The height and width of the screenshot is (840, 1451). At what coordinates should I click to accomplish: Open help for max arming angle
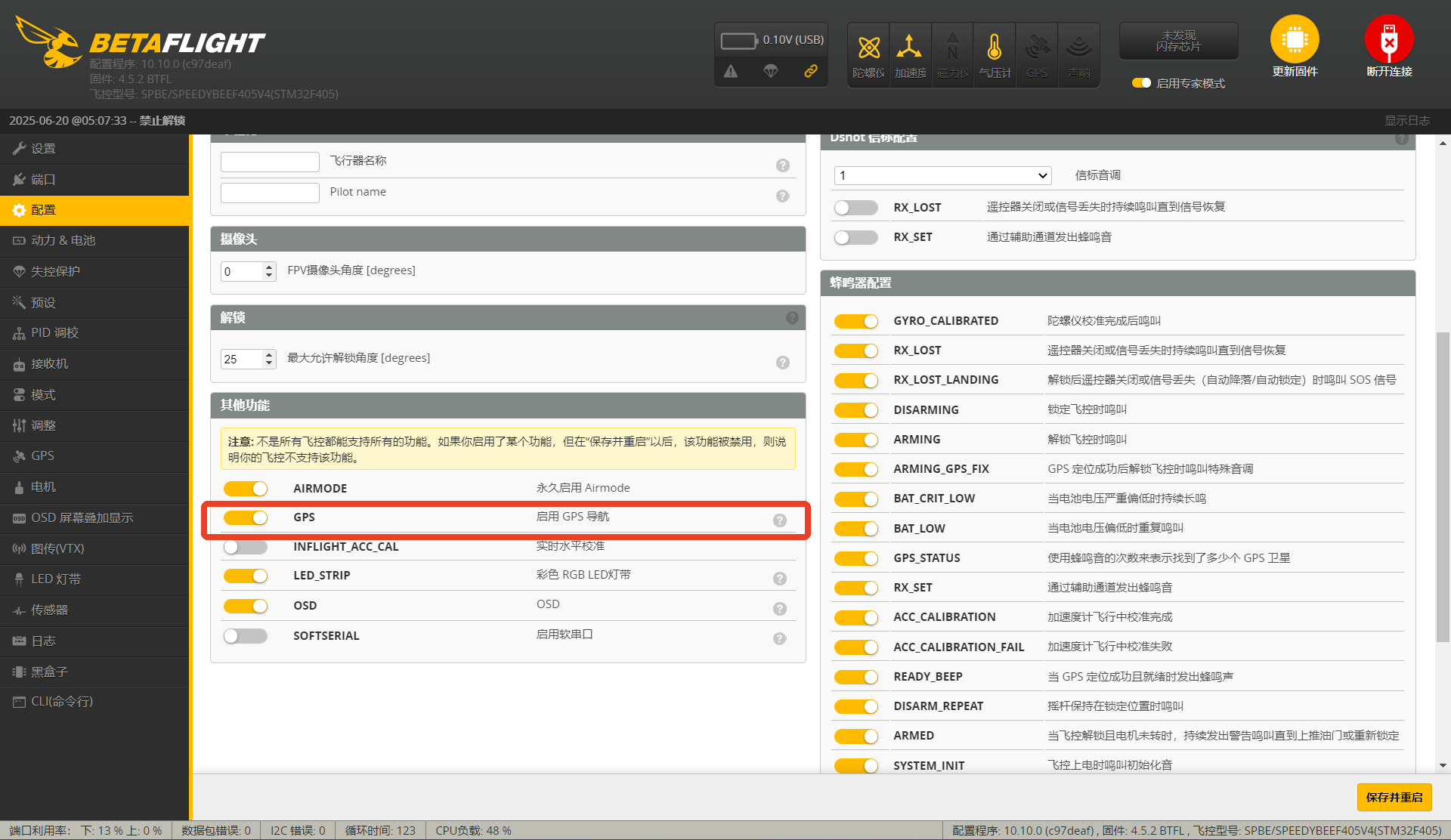click(783, 363)
